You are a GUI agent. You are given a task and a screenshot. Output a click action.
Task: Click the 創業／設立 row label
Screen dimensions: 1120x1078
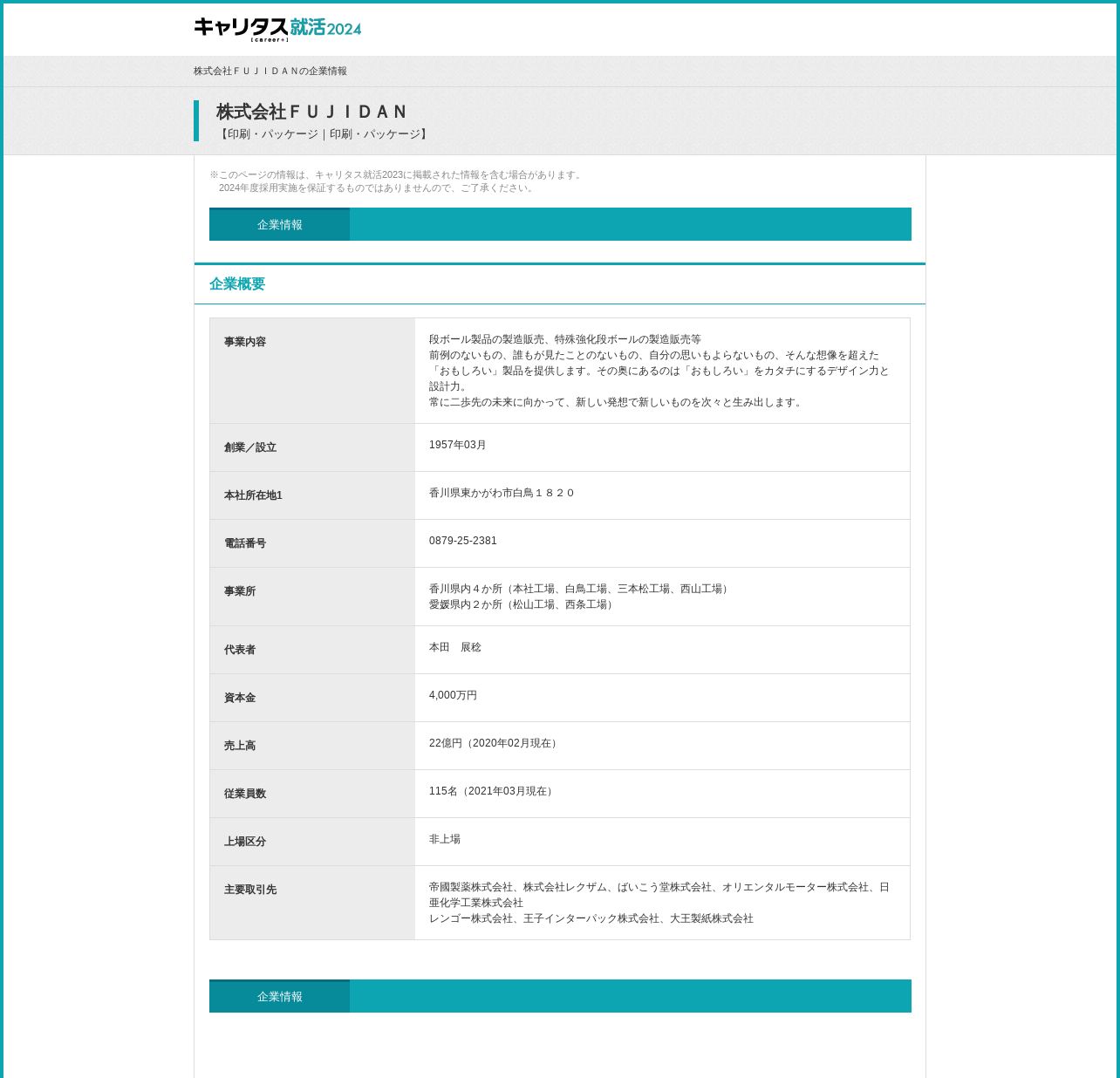(250, 447)
